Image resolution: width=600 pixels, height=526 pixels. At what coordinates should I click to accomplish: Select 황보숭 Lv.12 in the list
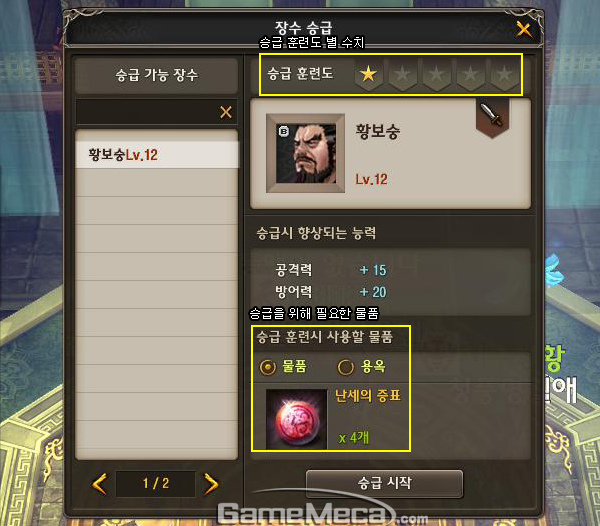click(157, 155)
